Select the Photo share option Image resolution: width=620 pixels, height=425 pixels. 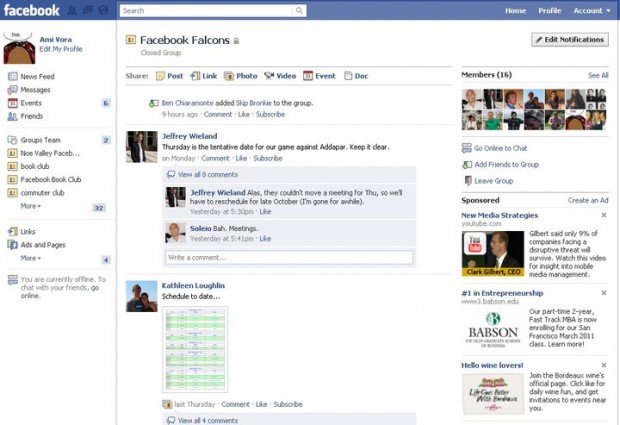[228, 76]
